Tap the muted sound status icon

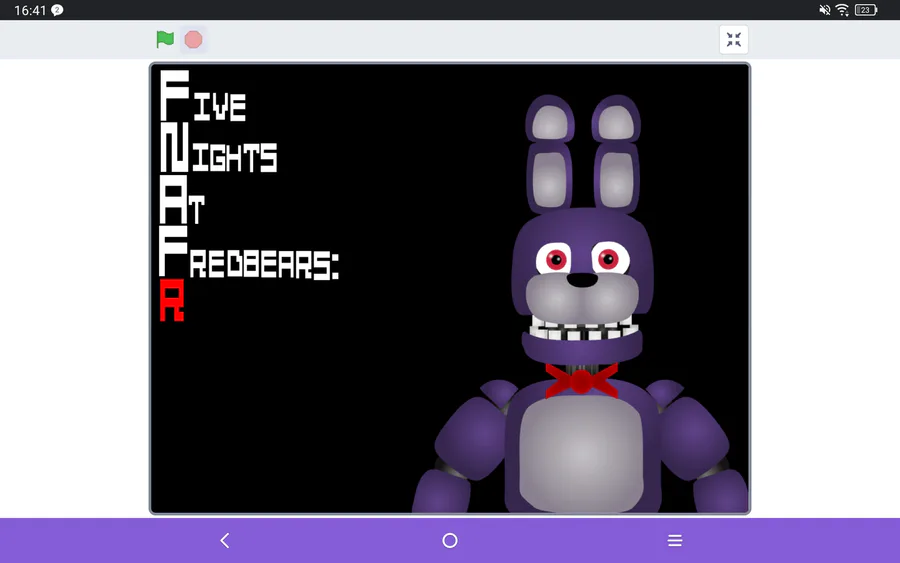point(825,10)
